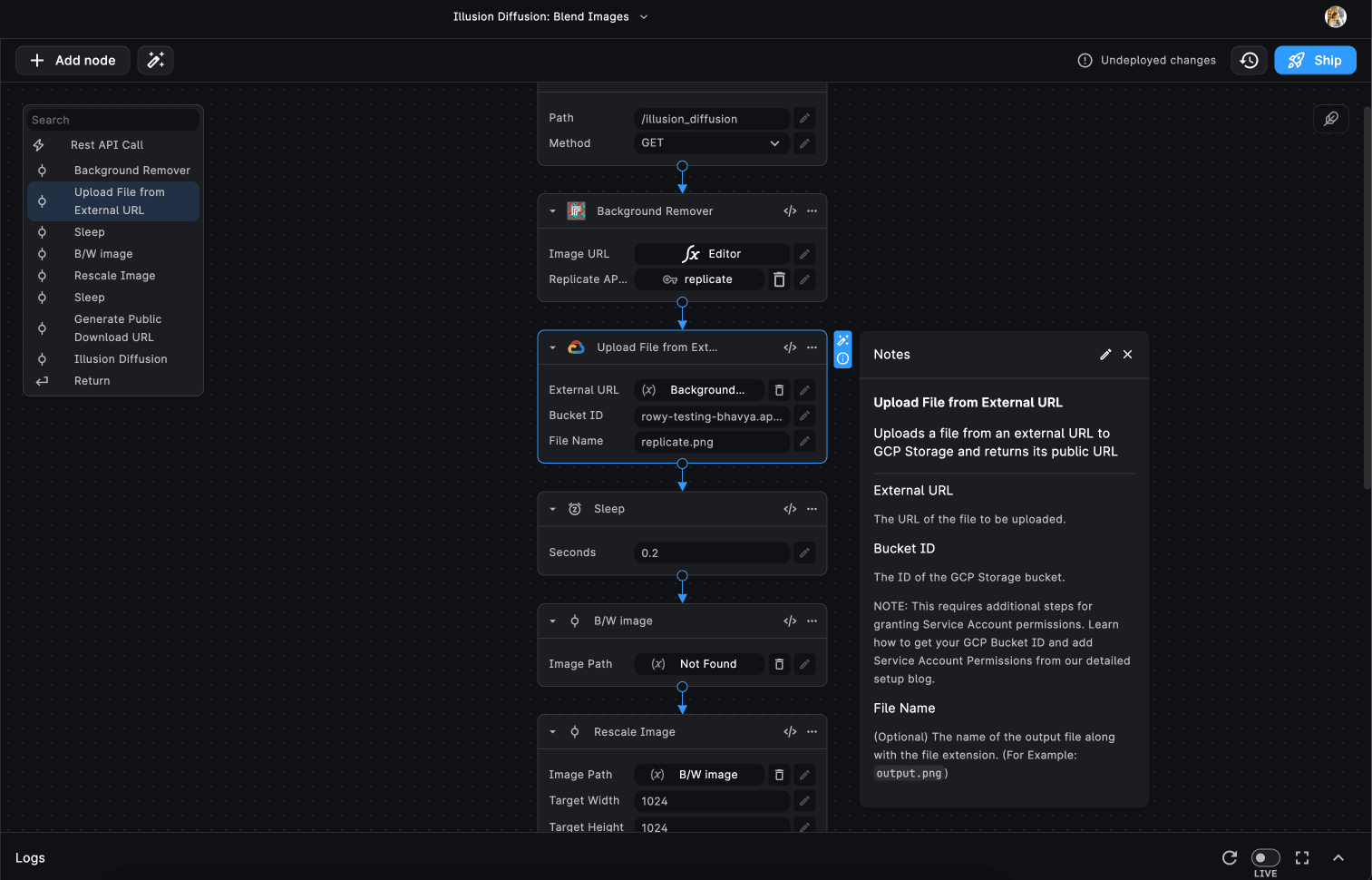Open the fx Editor for Image URL
The image size is (1372, 880).
(x=712, y=253)
